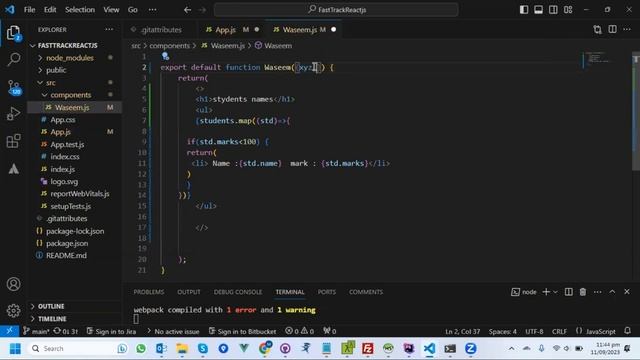Click the command center search box FastTrackReactjs
Viewport: 640px width, 360px height.
336,9
